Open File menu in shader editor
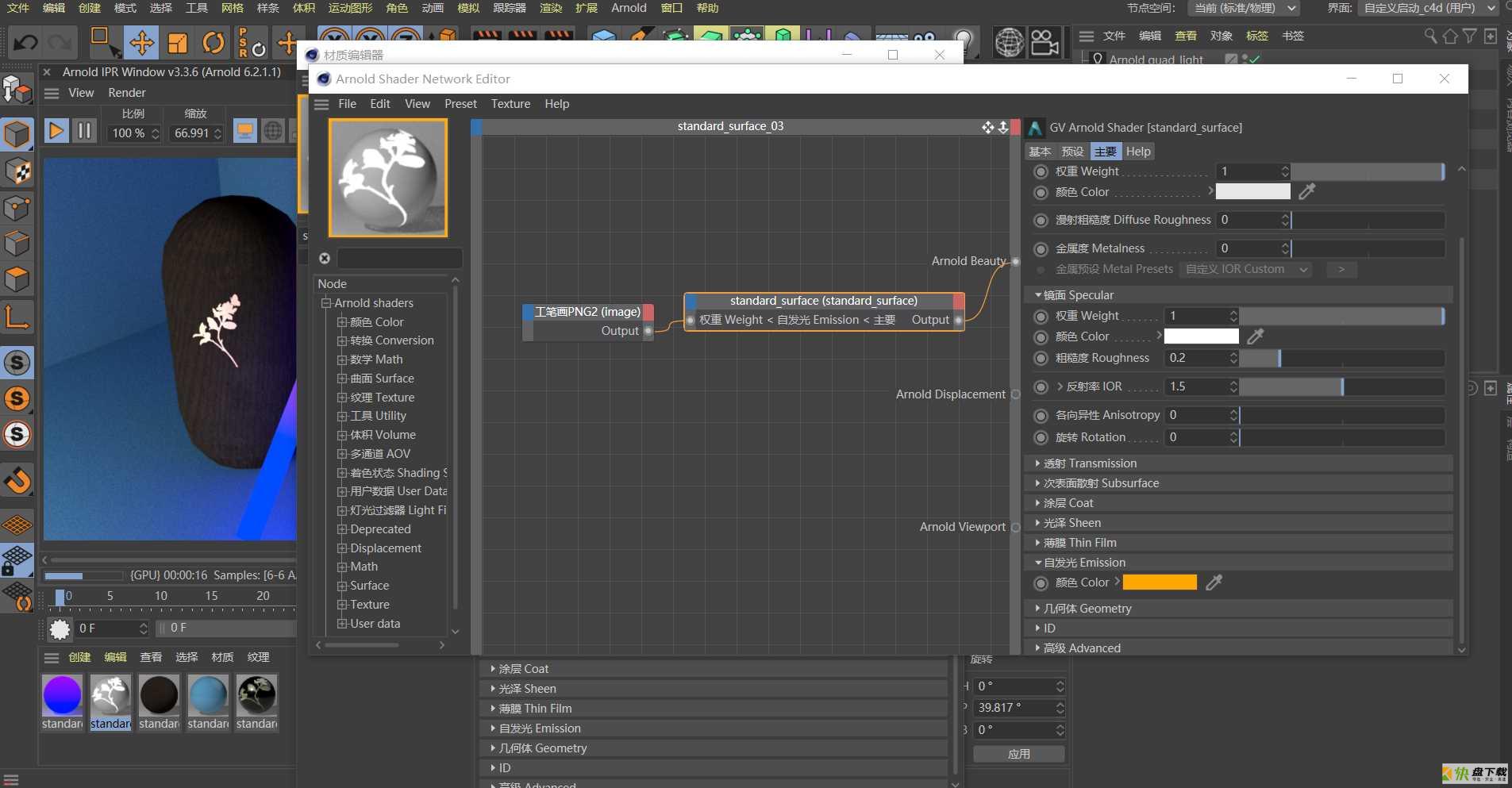Screen dimensions: 1512x788 coord(347,104)
